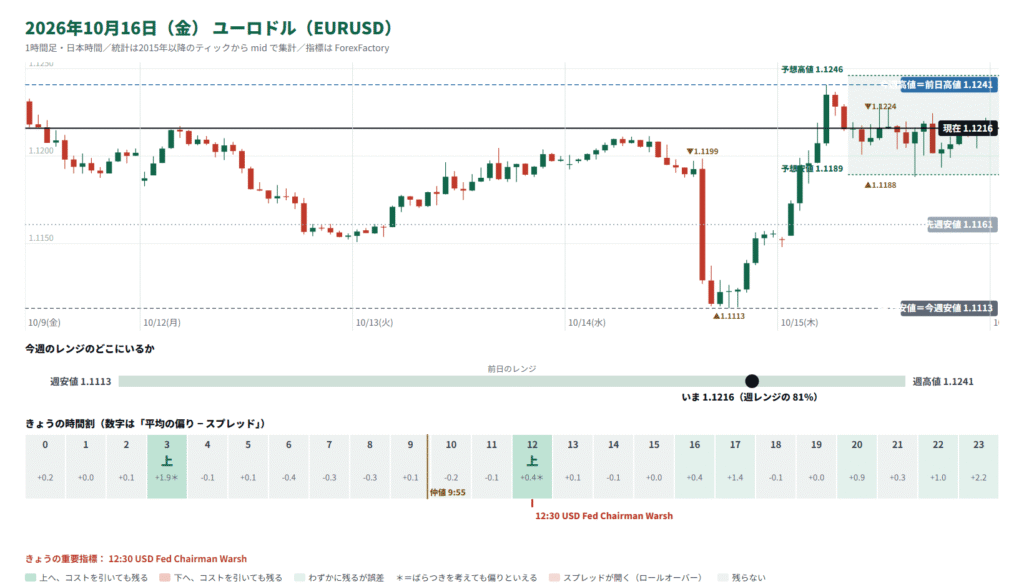Select the hour 0 cell showing +0.2
Viewport: 1024px width, 584px height.
pyautogui.click(x=45, y=466)
